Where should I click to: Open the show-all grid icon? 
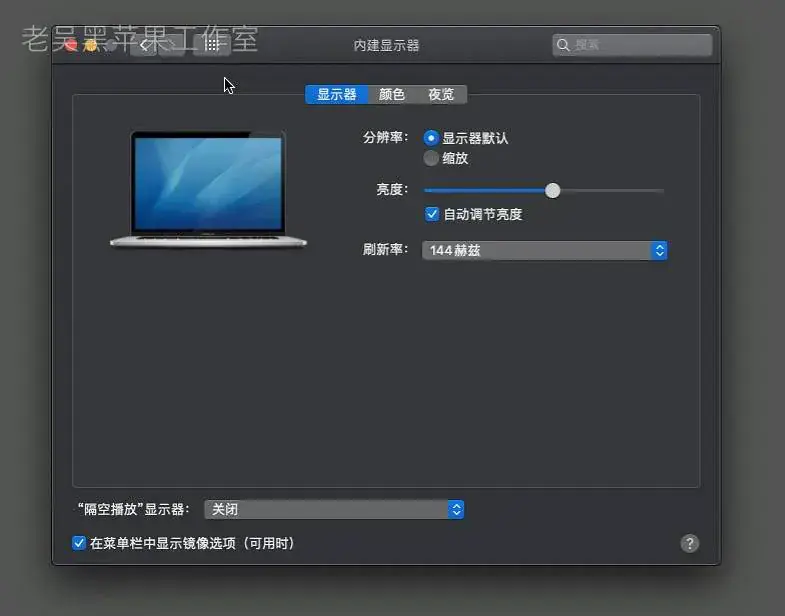[x=212, y=46]
